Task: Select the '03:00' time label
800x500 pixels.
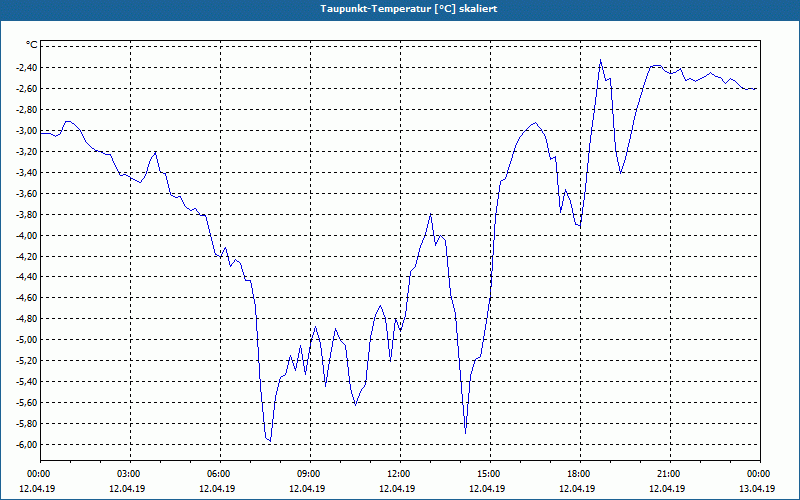Action: click(x=129, y=474)
